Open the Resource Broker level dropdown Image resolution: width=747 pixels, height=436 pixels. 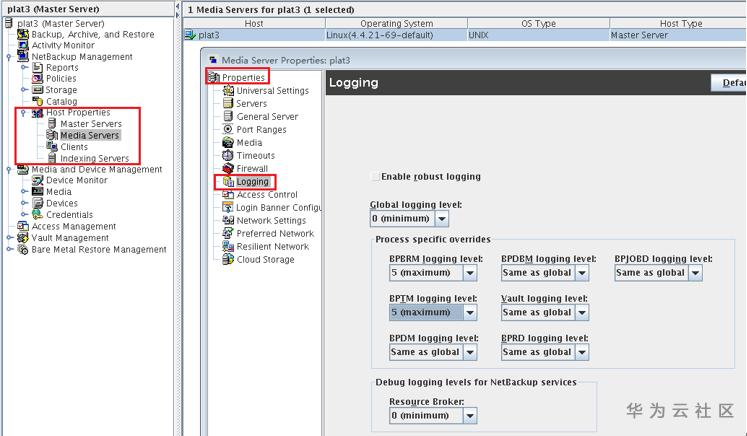click(470, 416)
